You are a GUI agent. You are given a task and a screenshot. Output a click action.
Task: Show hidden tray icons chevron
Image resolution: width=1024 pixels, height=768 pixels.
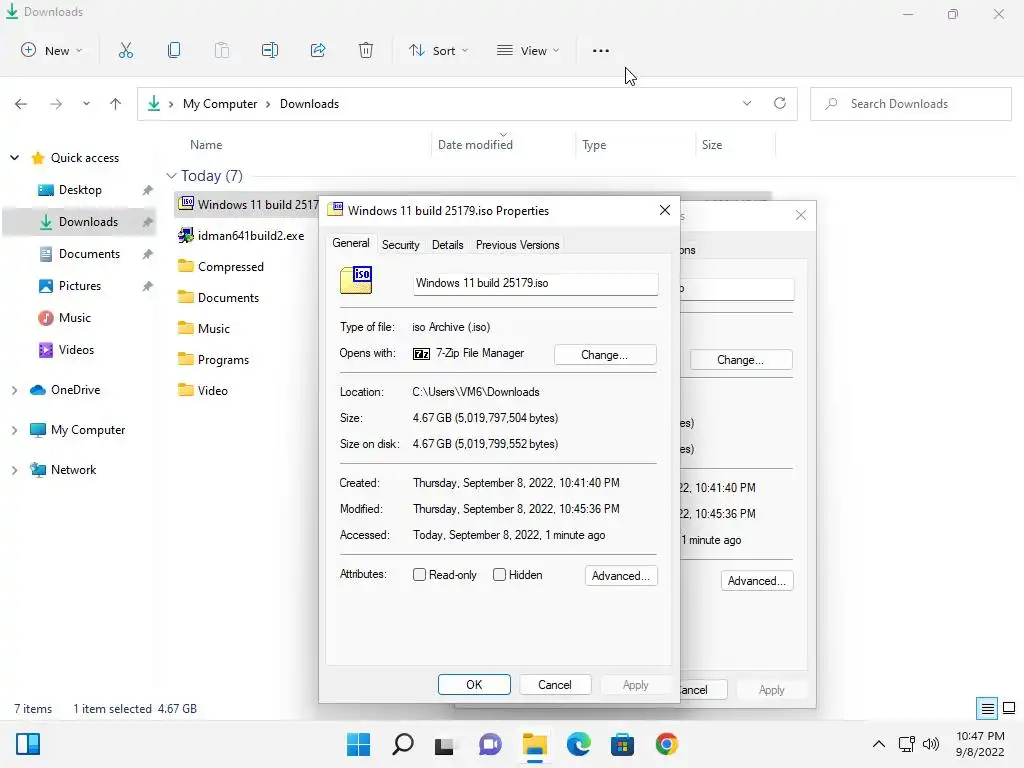(879, 744)
